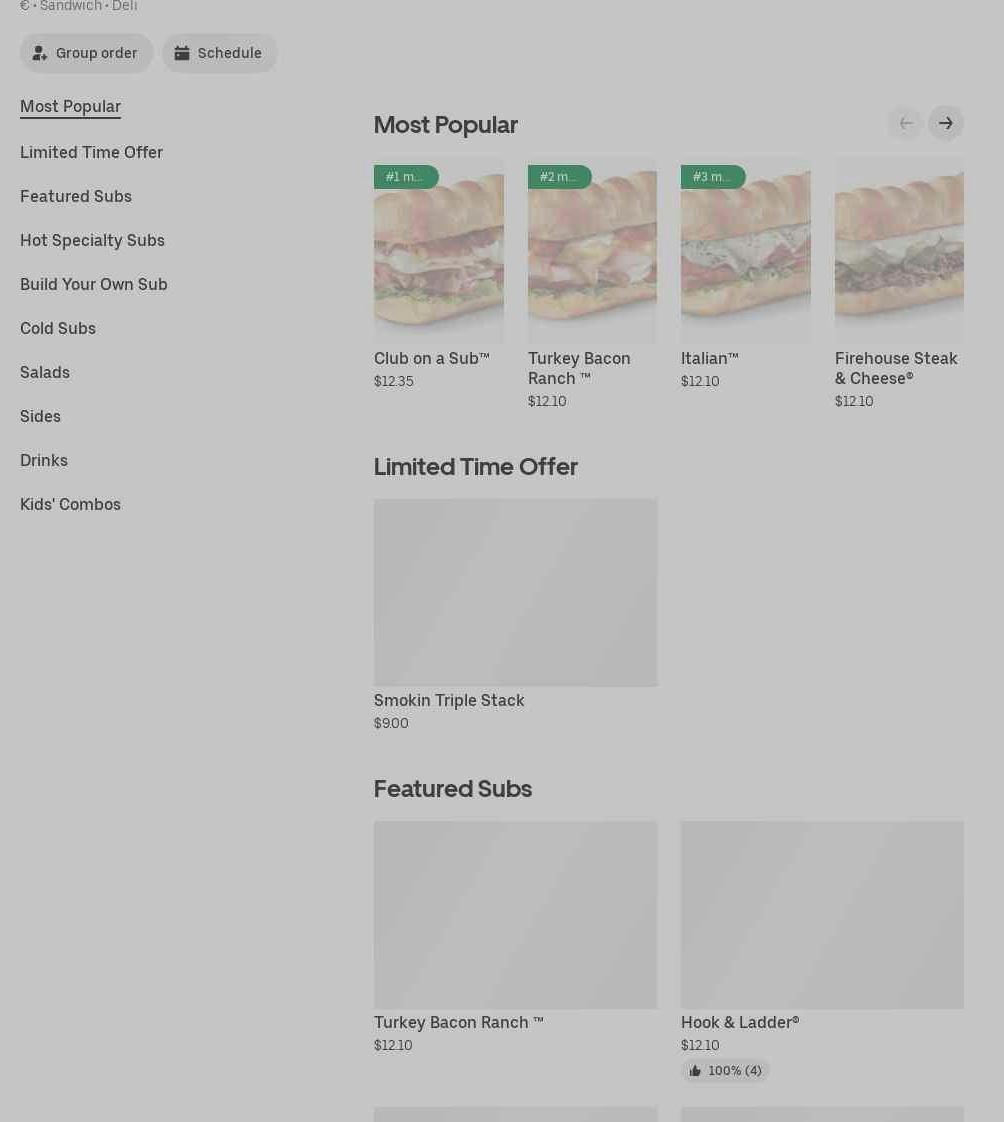Click the thumbs-up rating on Hook & Ladder
This screenshot has height=1122, width=1004.
(725, 1070)
